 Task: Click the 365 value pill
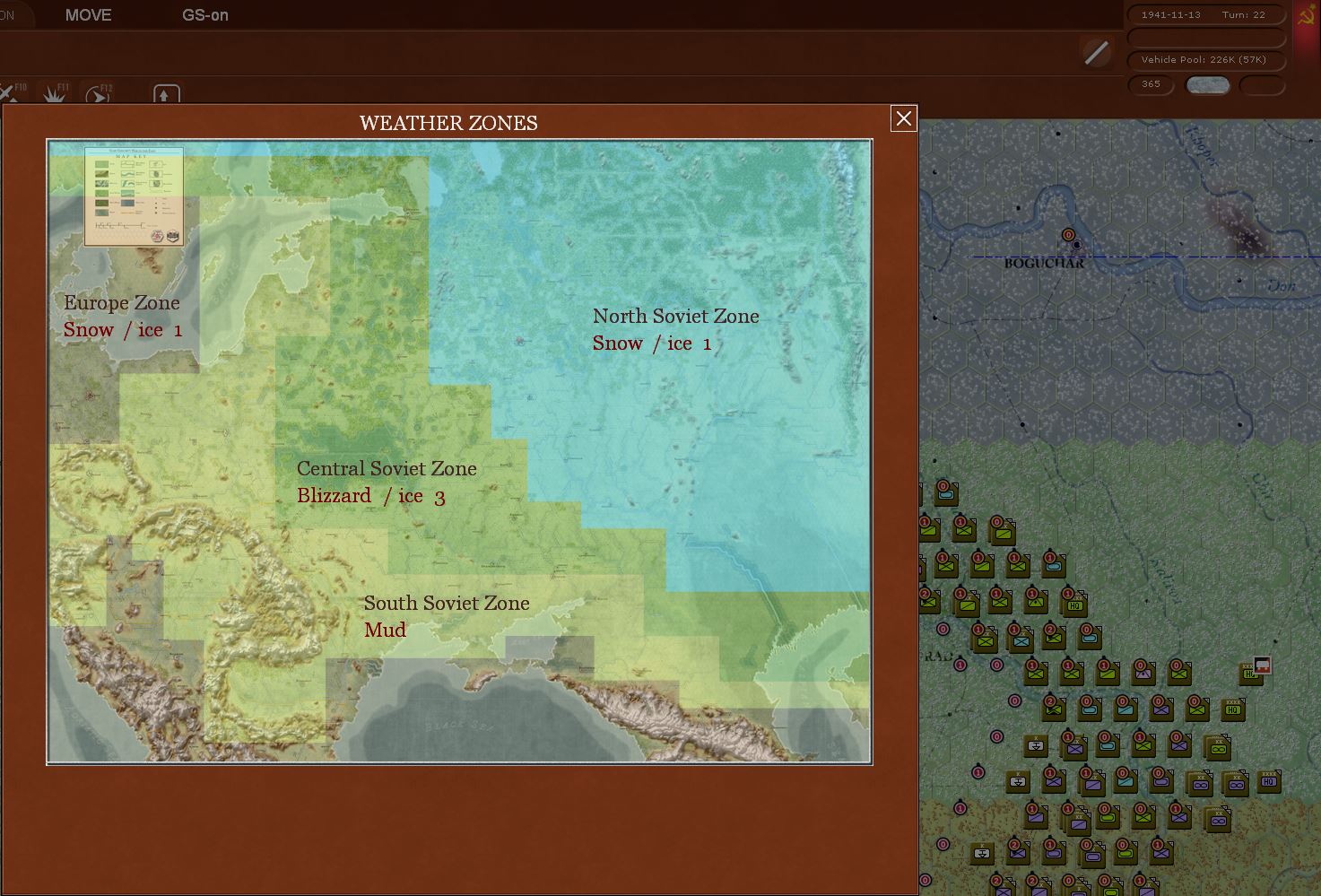click(1152, 84)
